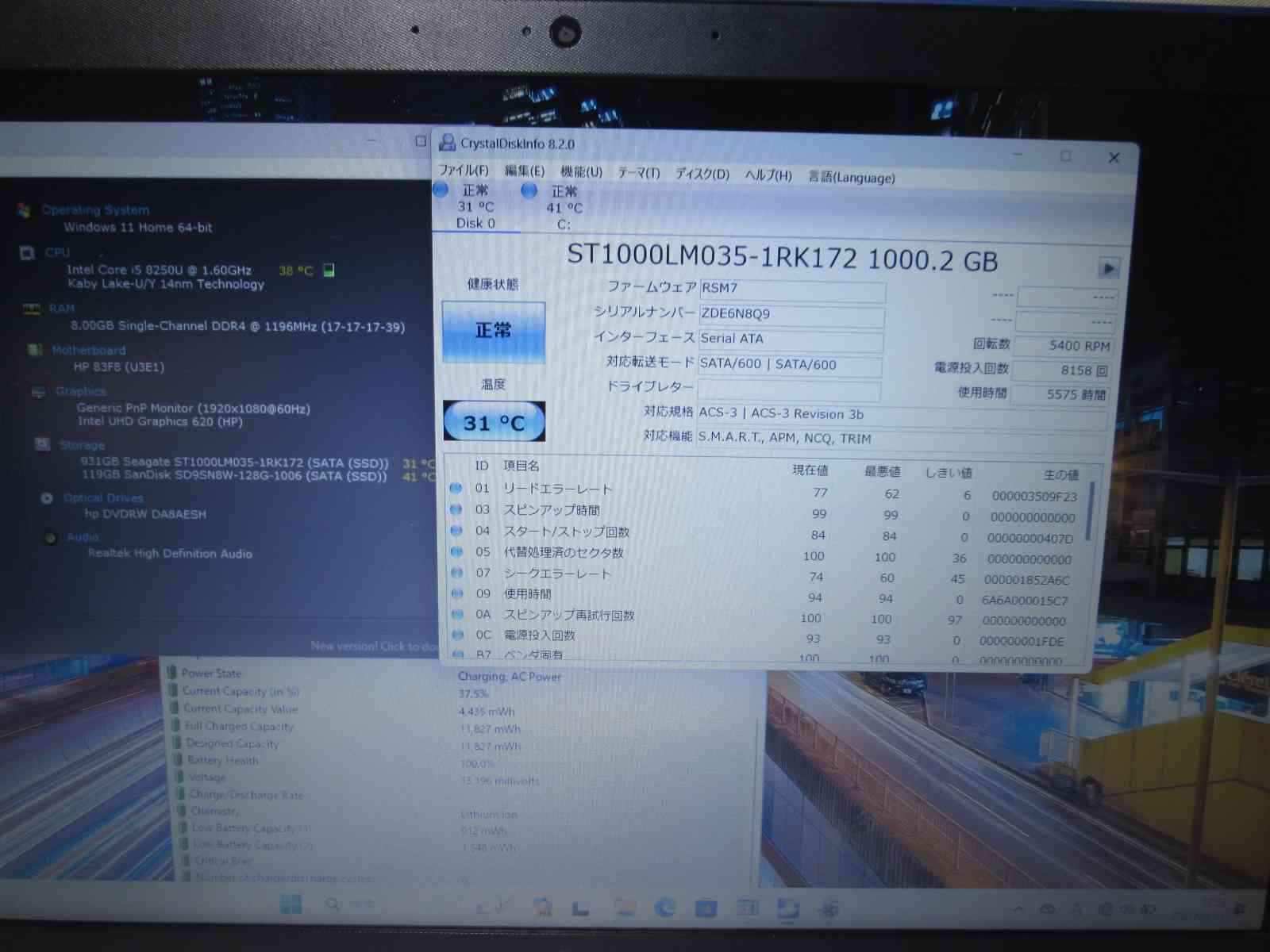This screenshot has height=952, width=1270.
Task: Click the firmware field showing RSM7
Action: pyautogui.click(x=791, y=290)
